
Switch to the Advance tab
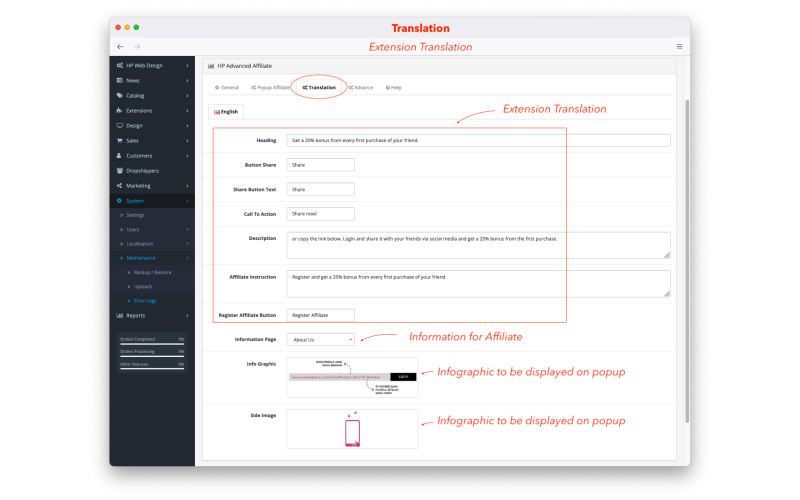coord(361,88)
